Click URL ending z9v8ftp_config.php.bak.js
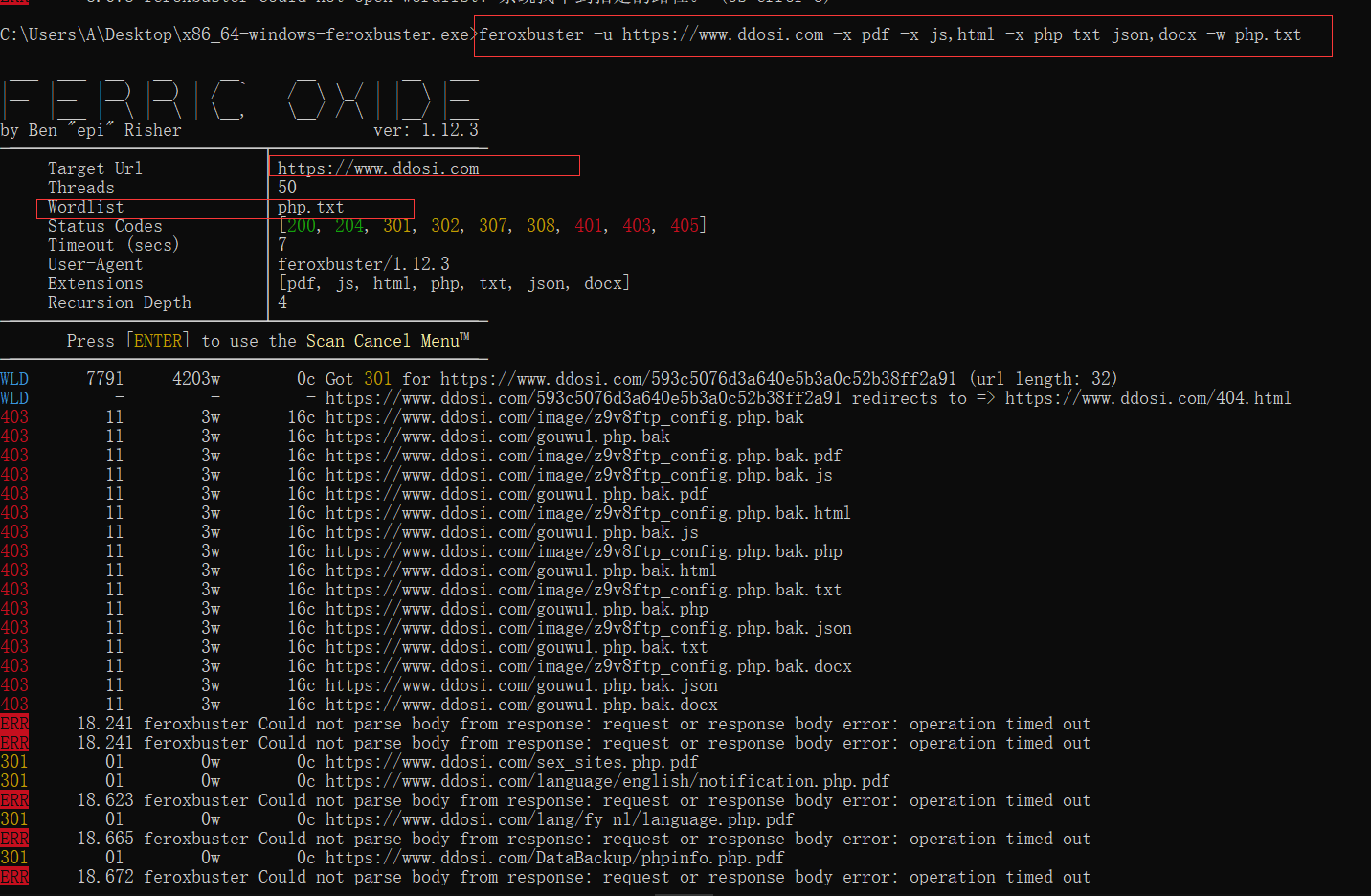The width and height of the screenshot is (1371, 896). click(578, 475)
